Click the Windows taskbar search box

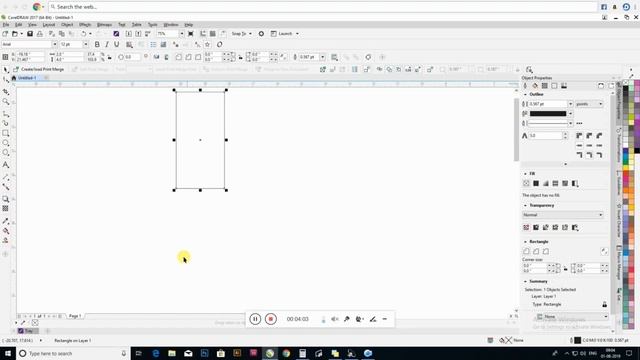73,353
